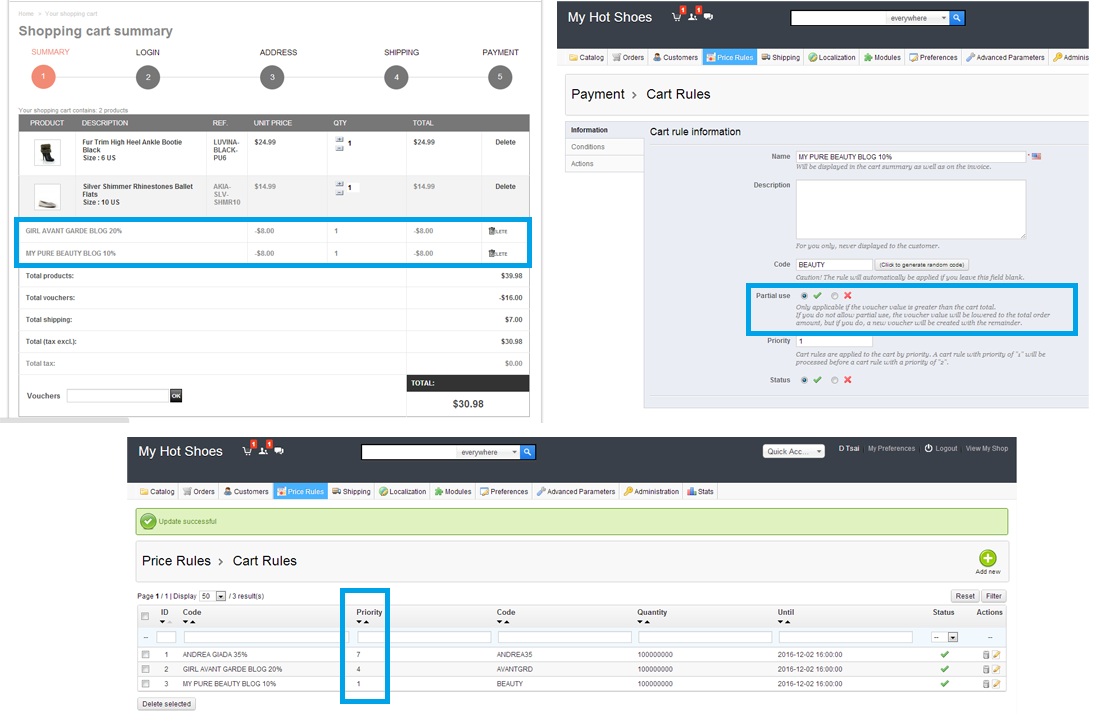Switch to the Conditions tab of the cart rule
The height and width of the screenshot is (721, 1103).
[x=604, y=147]
